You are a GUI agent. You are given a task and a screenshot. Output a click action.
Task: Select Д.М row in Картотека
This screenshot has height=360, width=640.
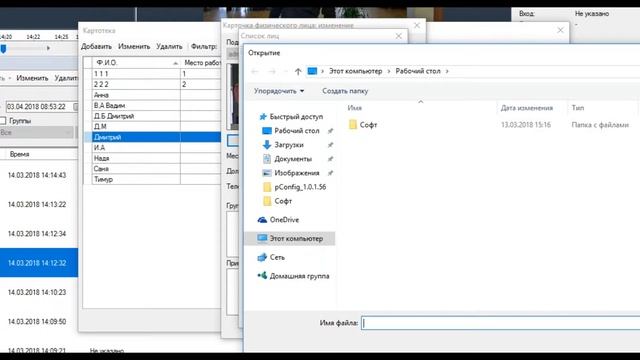tap(156, 127)
